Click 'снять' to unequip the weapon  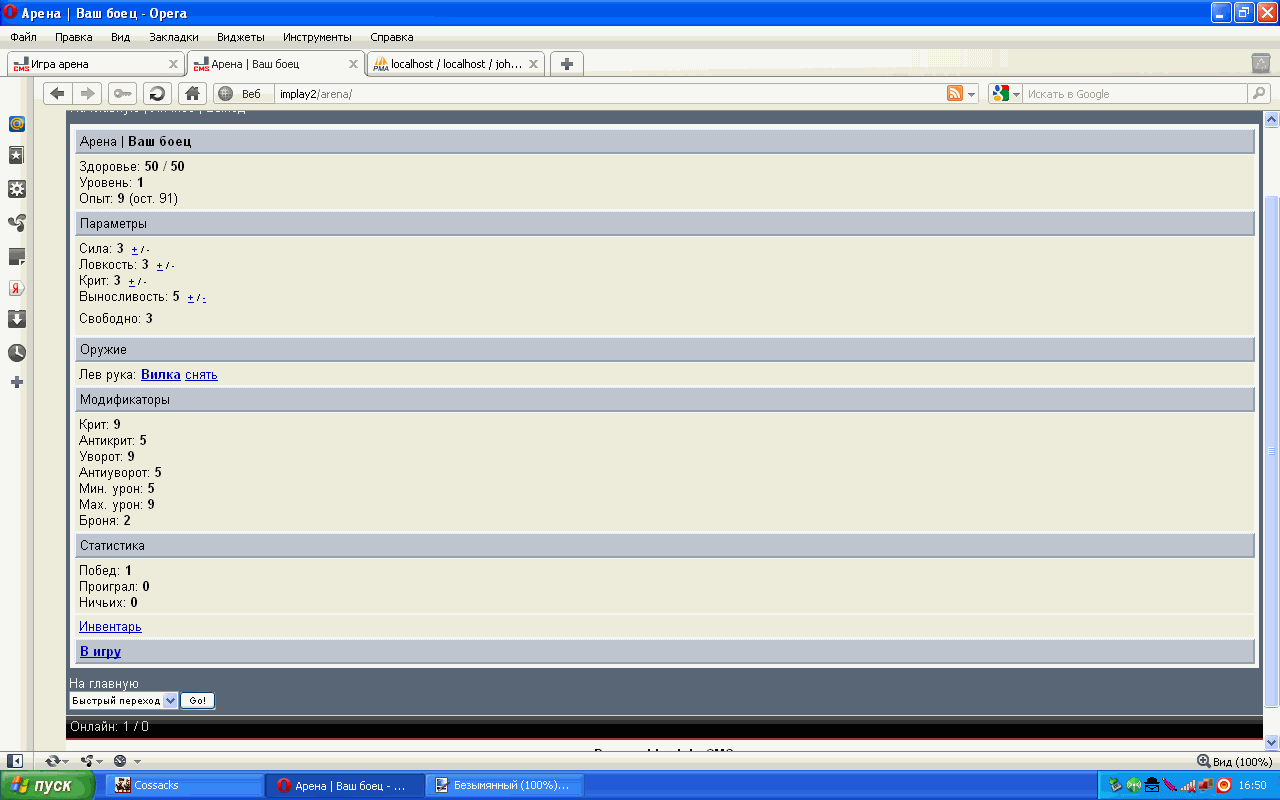[201, 375]
